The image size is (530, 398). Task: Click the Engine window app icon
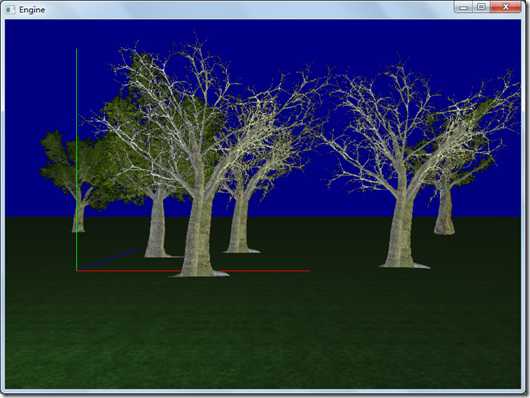[x=10, y=10]
